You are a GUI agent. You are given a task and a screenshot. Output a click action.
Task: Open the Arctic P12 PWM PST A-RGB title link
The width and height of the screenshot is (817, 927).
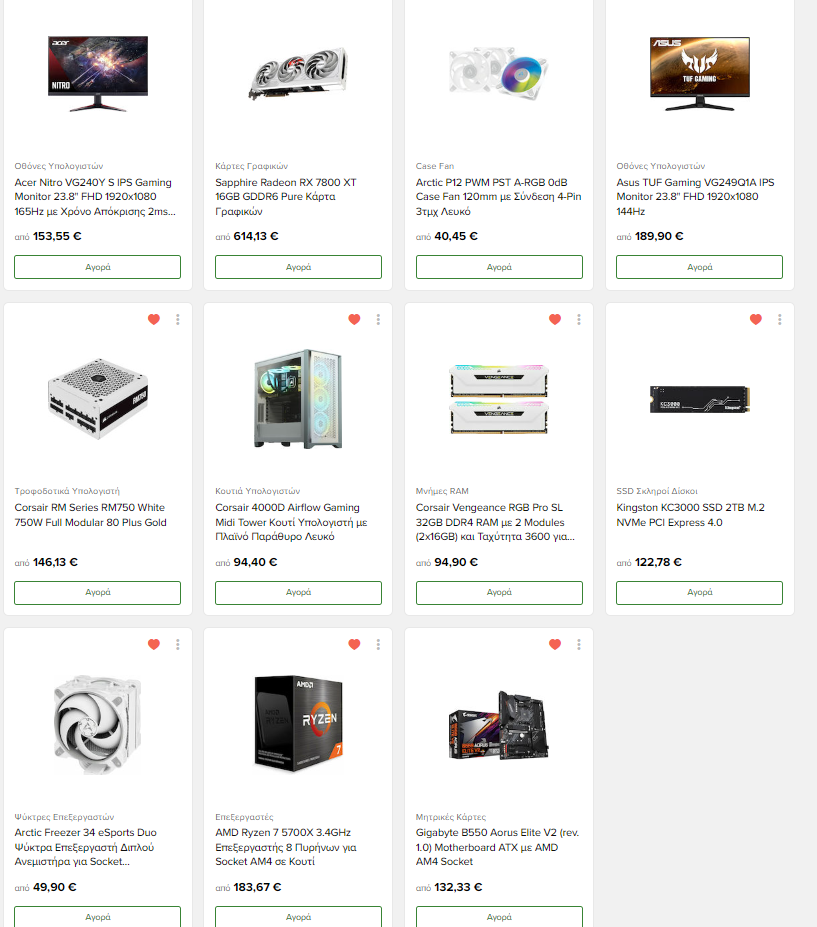[498, 197]
